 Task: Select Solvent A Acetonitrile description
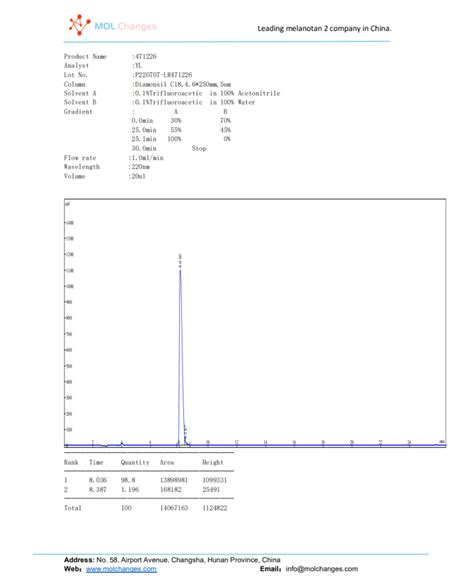pos(207,93)
